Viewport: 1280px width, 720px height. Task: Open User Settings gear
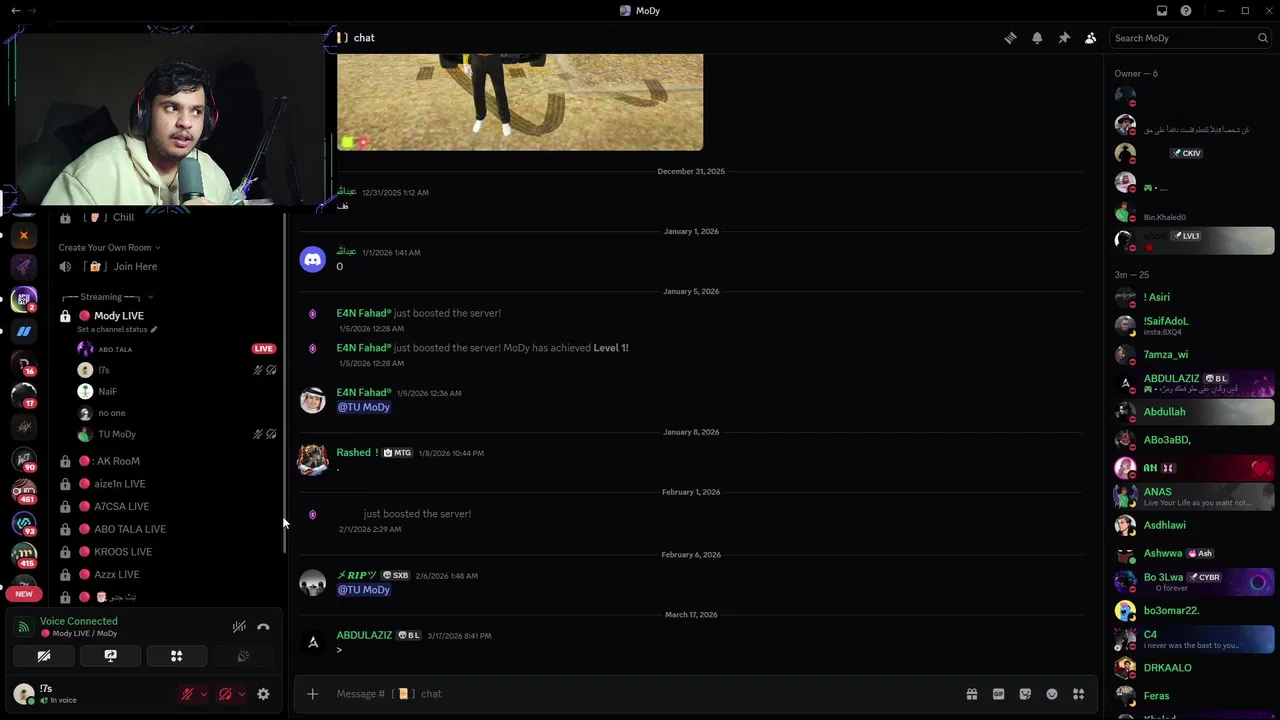pos(263,694)
